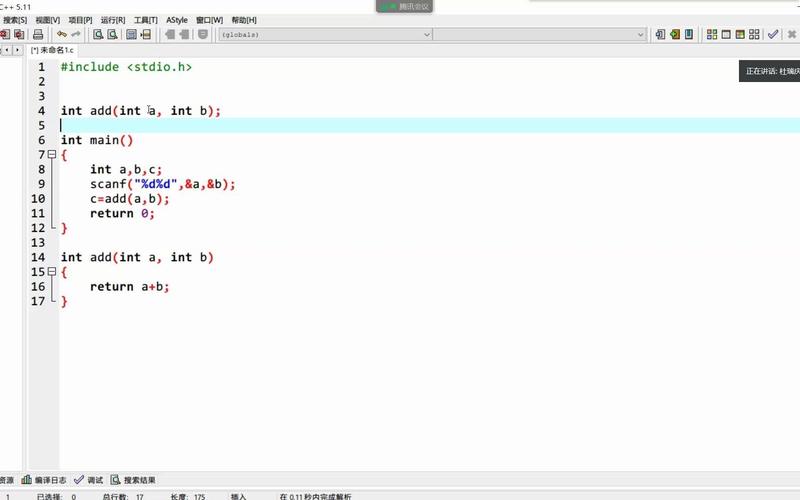Viewport: 800px width, 500px height.
Task: Open the 运行[R] menu
Action: (113, 20)
